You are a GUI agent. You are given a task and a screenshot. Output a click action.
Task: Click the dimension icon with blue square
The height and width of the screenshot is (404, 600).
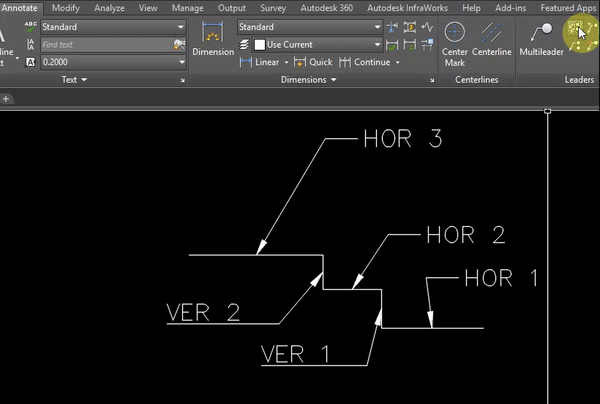(427, 45)
